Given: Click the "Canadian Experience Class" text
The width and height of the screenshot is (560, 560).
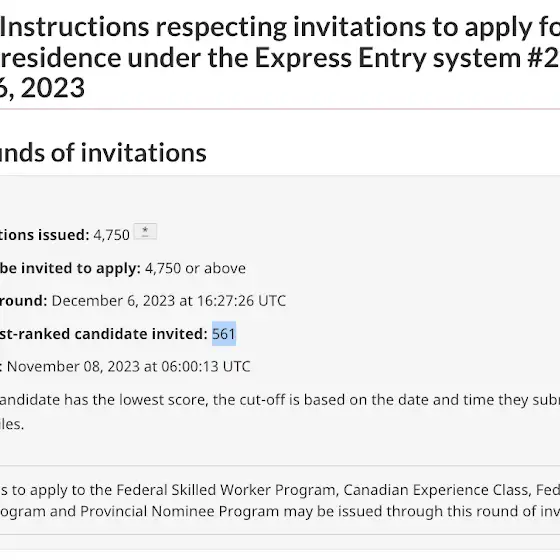Looking at the screenshot, I should click(x=436, y=490).
